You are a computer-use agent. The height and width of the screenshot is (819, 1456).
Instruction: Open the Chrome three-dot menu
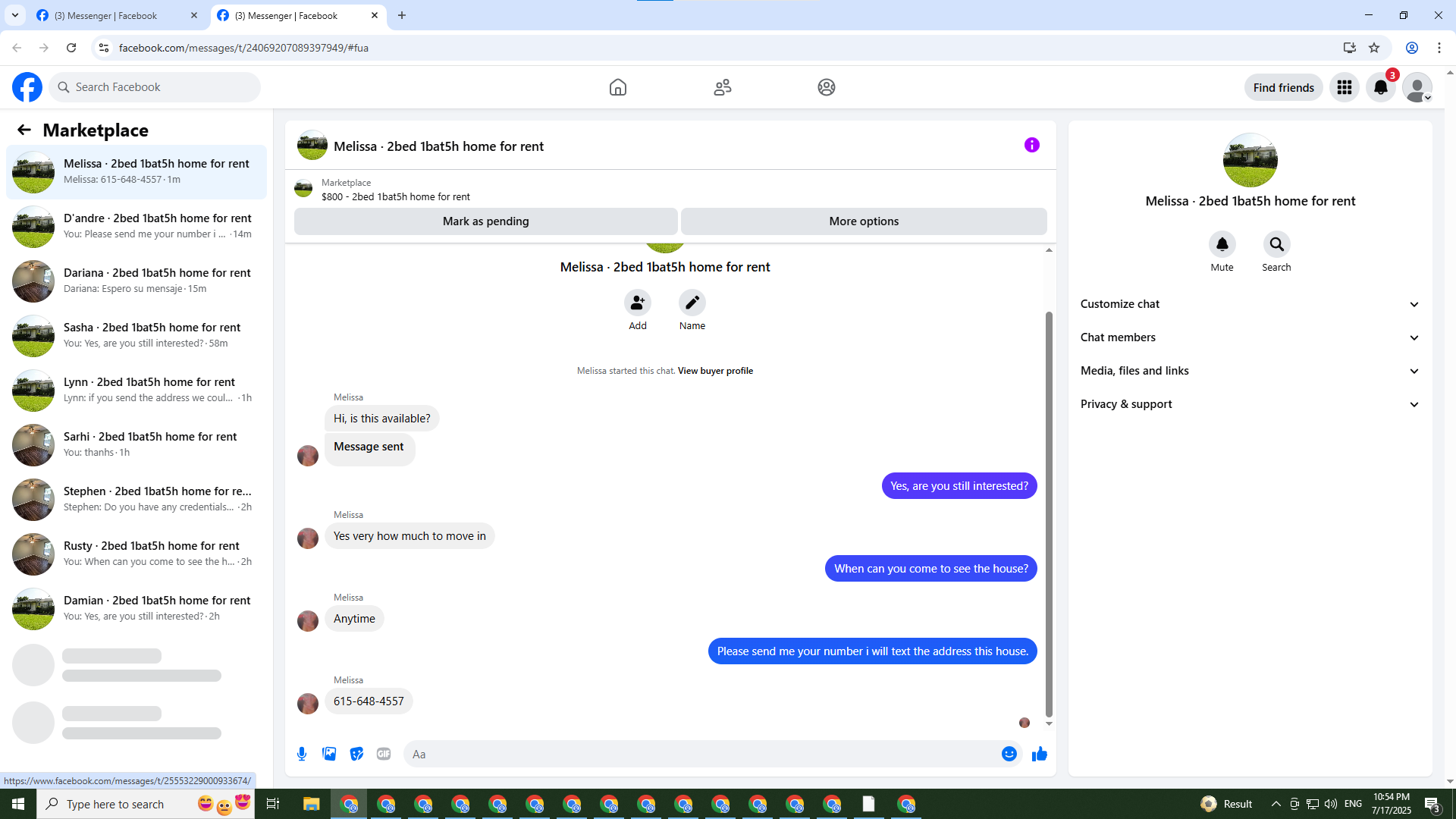pos(1439,48)
